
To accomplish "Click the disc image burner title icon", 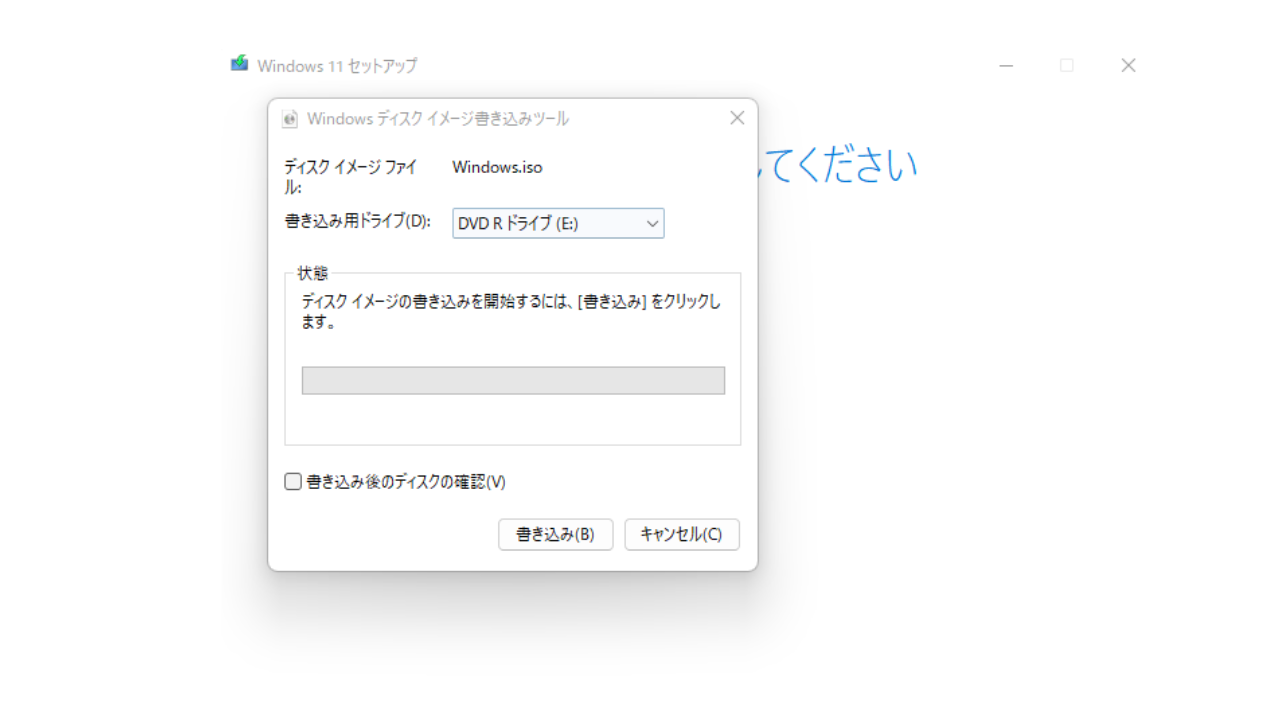I will point(290,119).
